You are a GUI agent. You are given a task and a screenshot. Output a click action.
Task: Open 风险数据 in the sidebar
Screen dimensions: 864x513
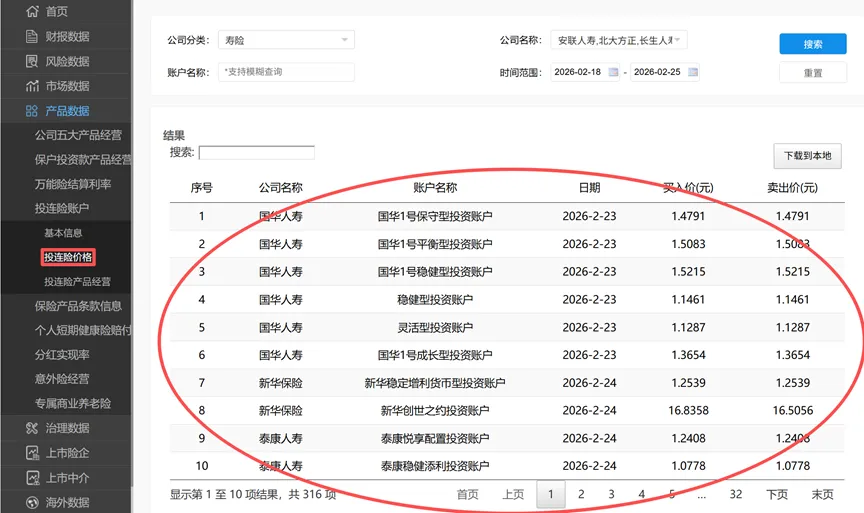coord(67,61)
